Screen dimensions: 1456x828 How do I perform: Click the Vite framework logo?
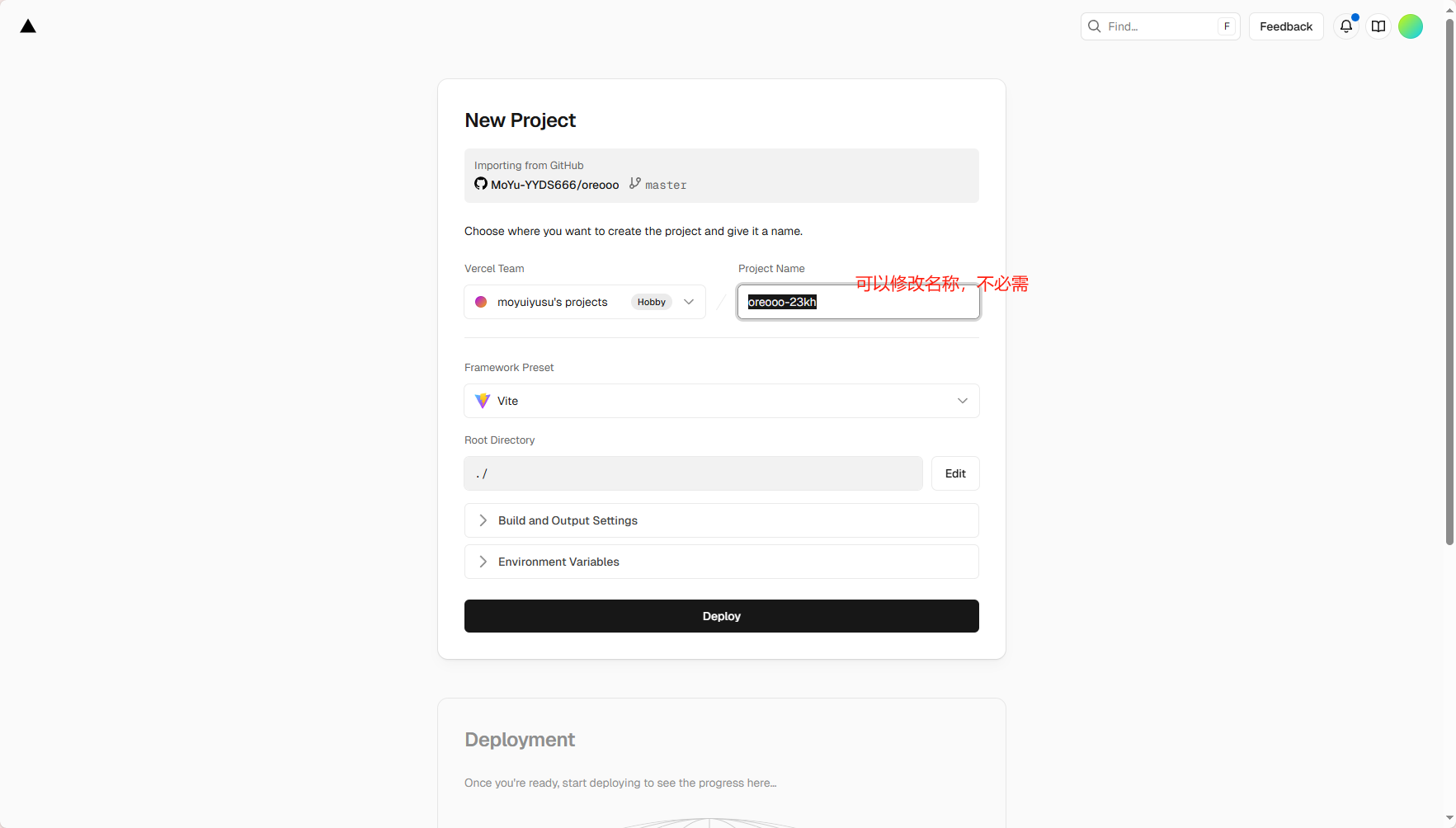tap(483, 401)
